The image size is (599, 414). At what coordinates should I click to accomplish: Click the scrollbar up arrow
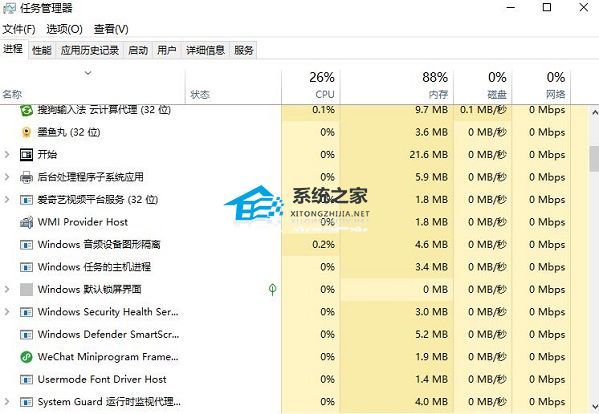pyautogui.click(x=594, y=113)
